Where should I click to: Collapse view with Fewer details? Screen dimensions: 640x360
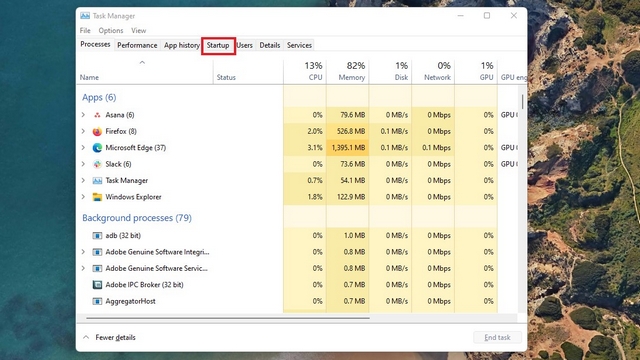[109, 338]
